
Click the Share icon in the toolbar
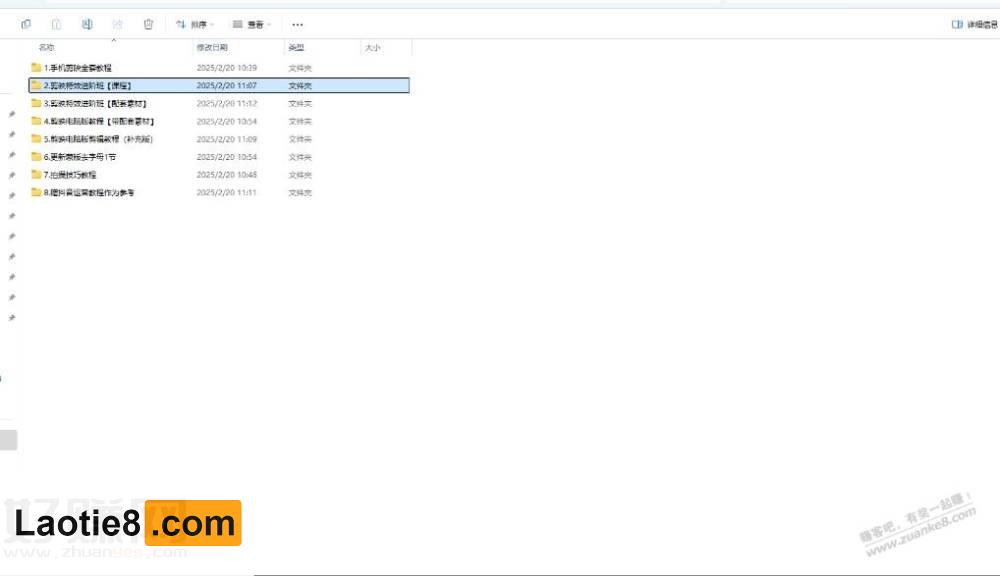(x=118, y=24)
